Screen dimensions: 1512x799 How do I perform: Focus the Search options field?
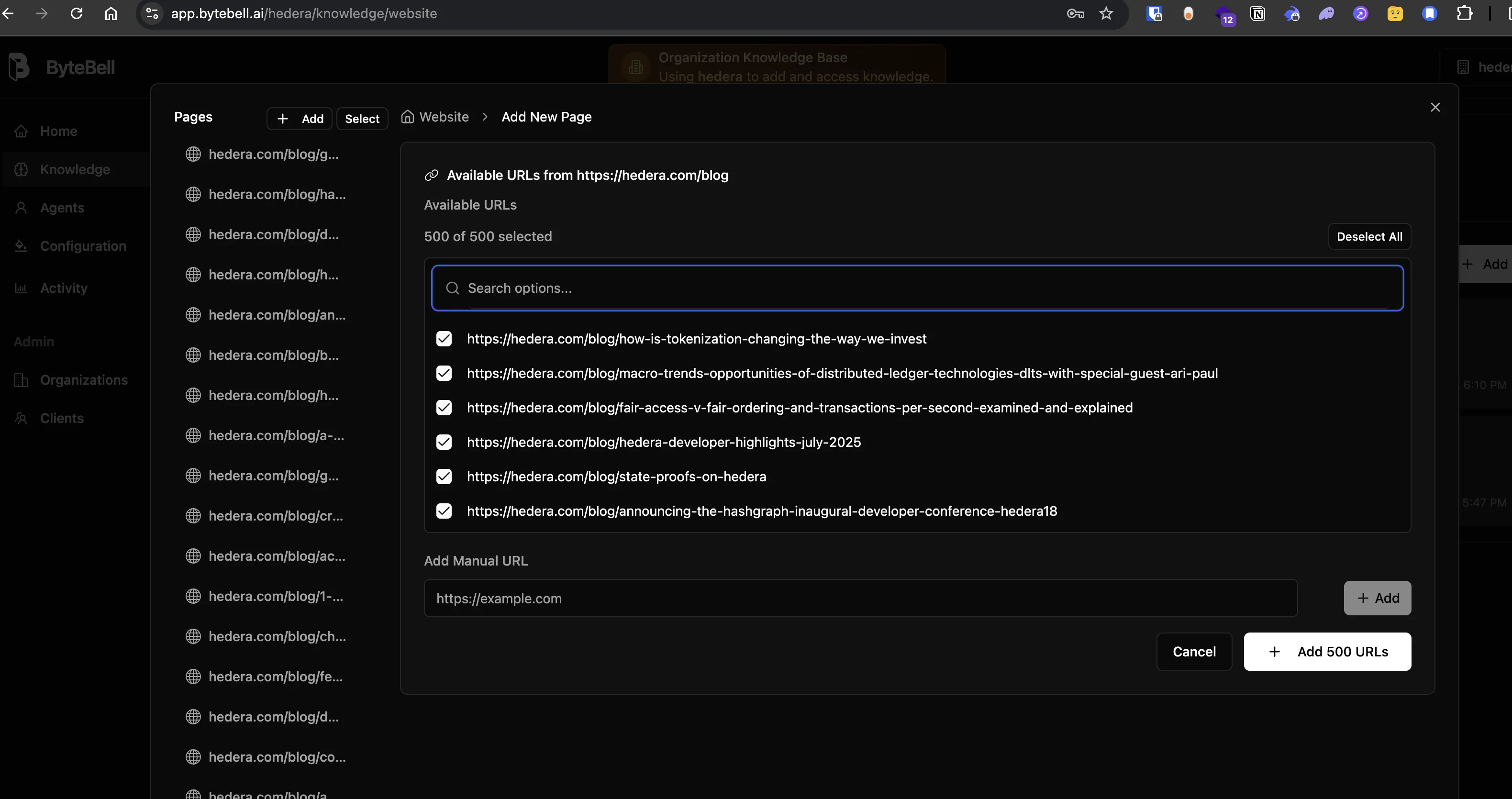click(x=917, y=288)
